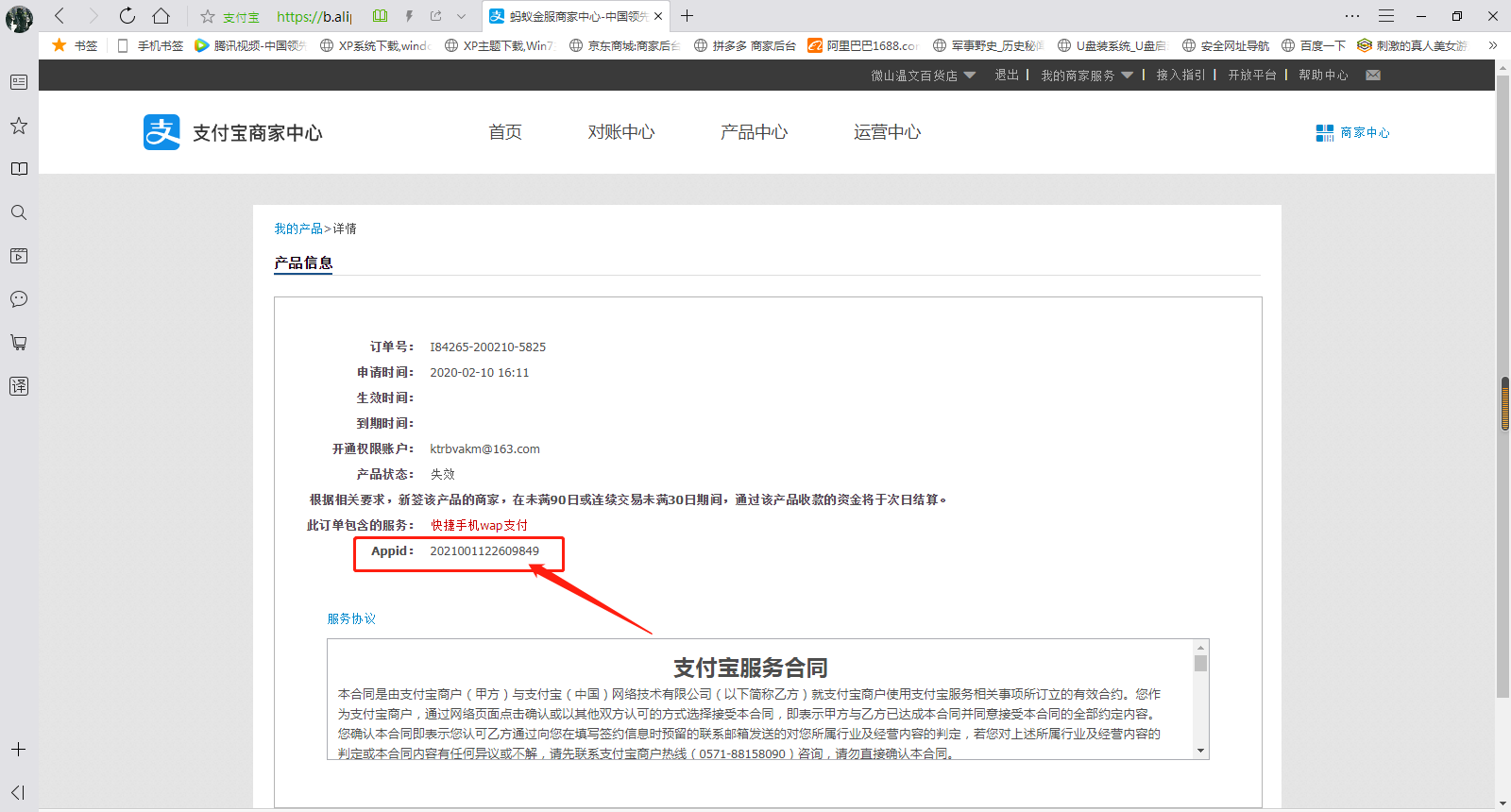Click 退出 to log out
Viewport: 1511px width, 812px height.
(x=1006, y=75)
